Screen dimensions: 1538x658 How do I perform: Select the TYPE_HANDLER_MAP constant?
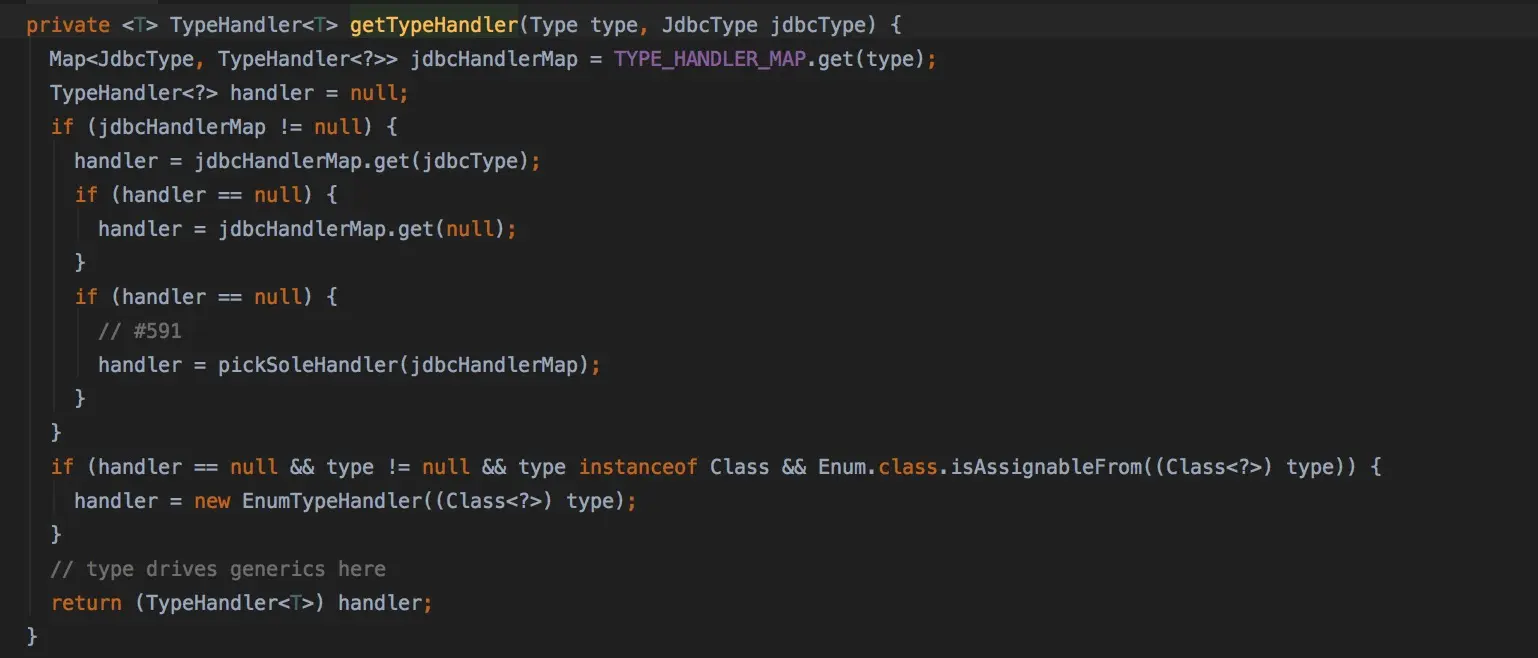pos(710,59)
